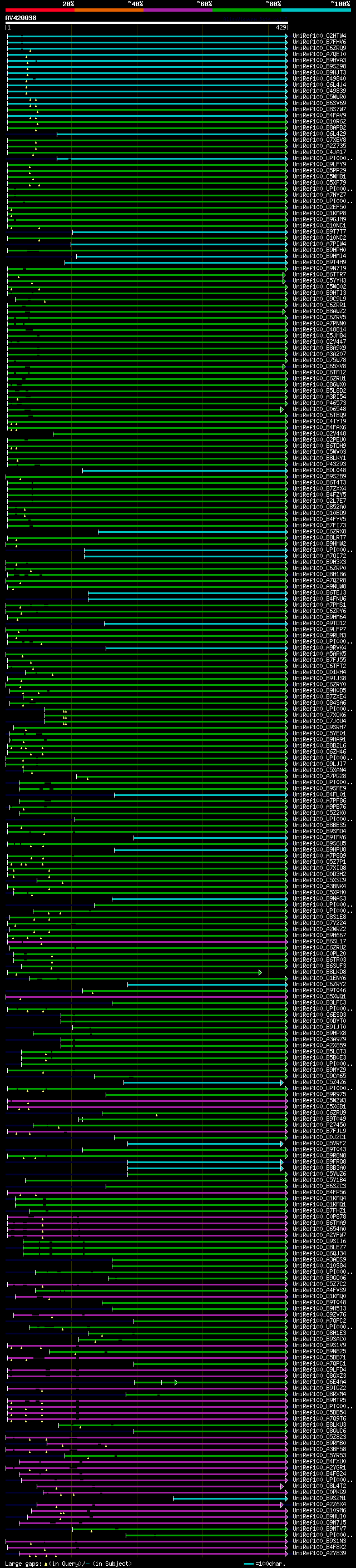Select entry UniRef100_B4F8X2
Viewport: 356px width, 1568px height.
pos(319,1547)
